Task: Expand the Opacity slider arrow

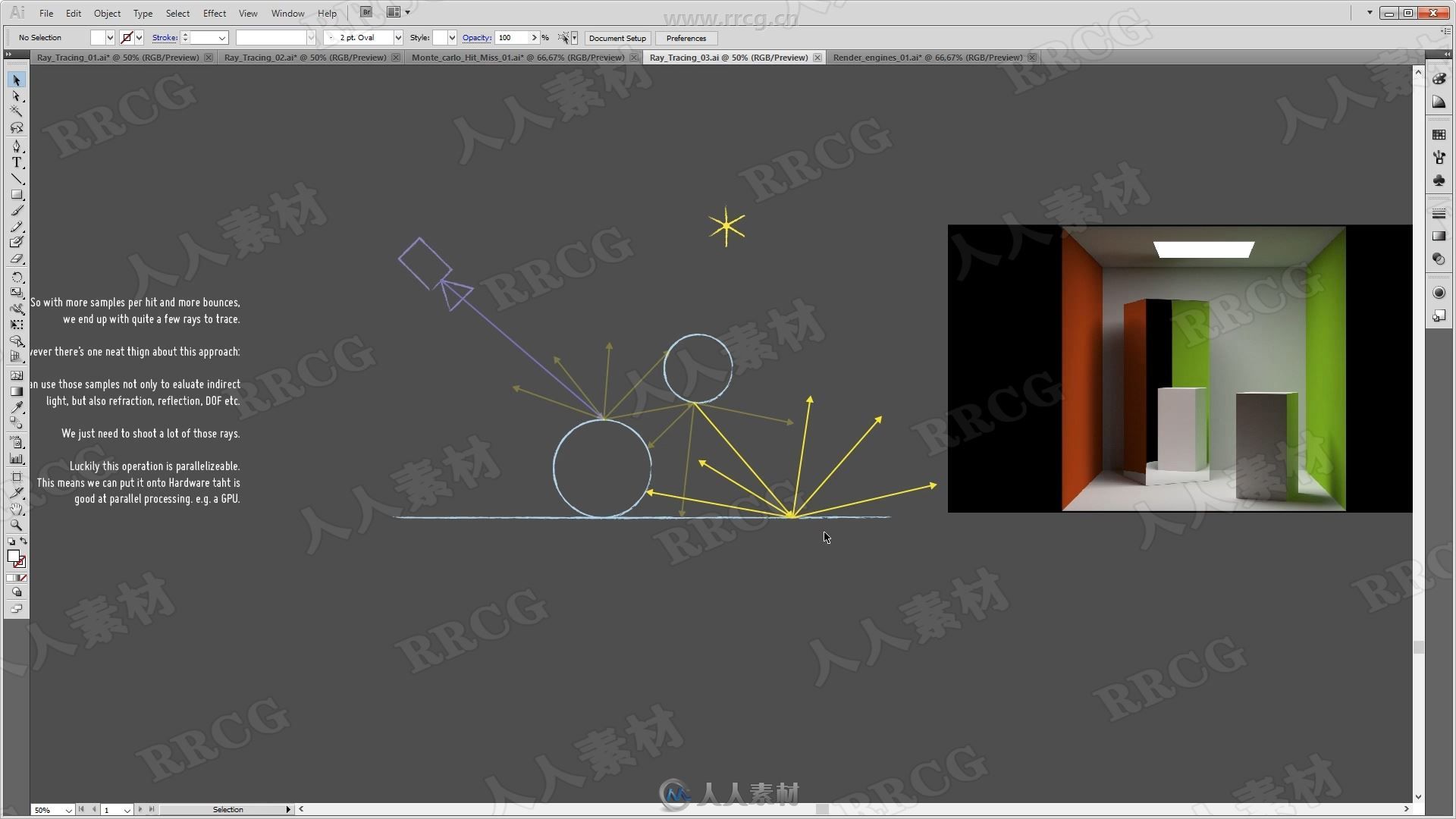Action: (534, 38)
